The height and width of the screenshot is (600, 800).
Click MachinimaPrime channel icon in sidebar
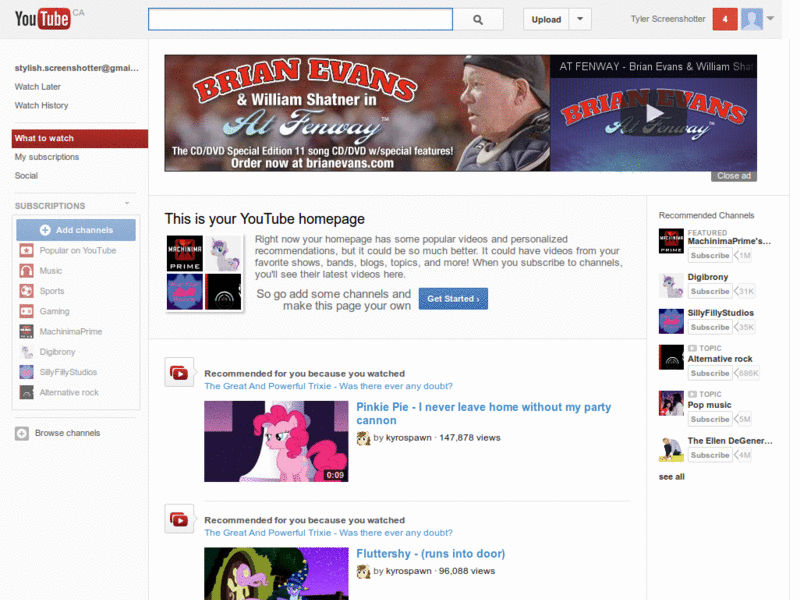(x=27, y=332)
